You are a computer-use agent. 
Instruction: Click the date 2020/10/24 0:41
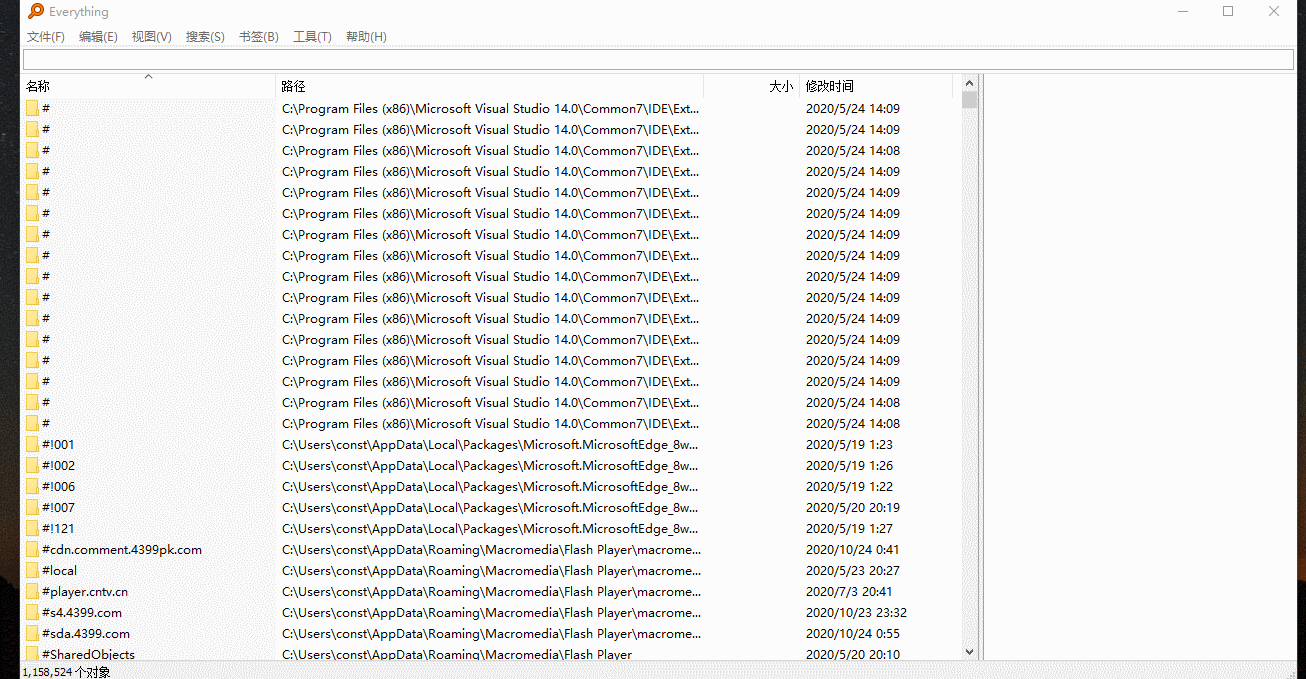[853, 550]
